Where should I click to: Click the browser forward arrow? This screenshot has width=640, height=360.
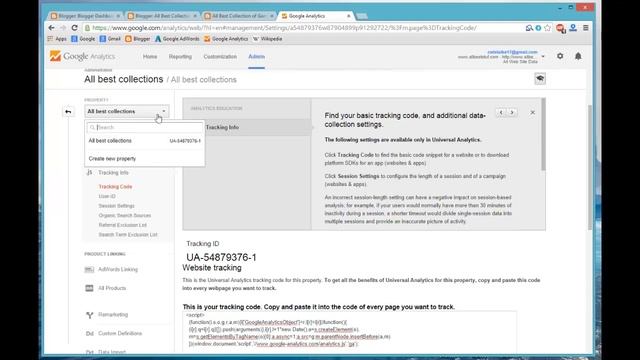coord(63,28)
